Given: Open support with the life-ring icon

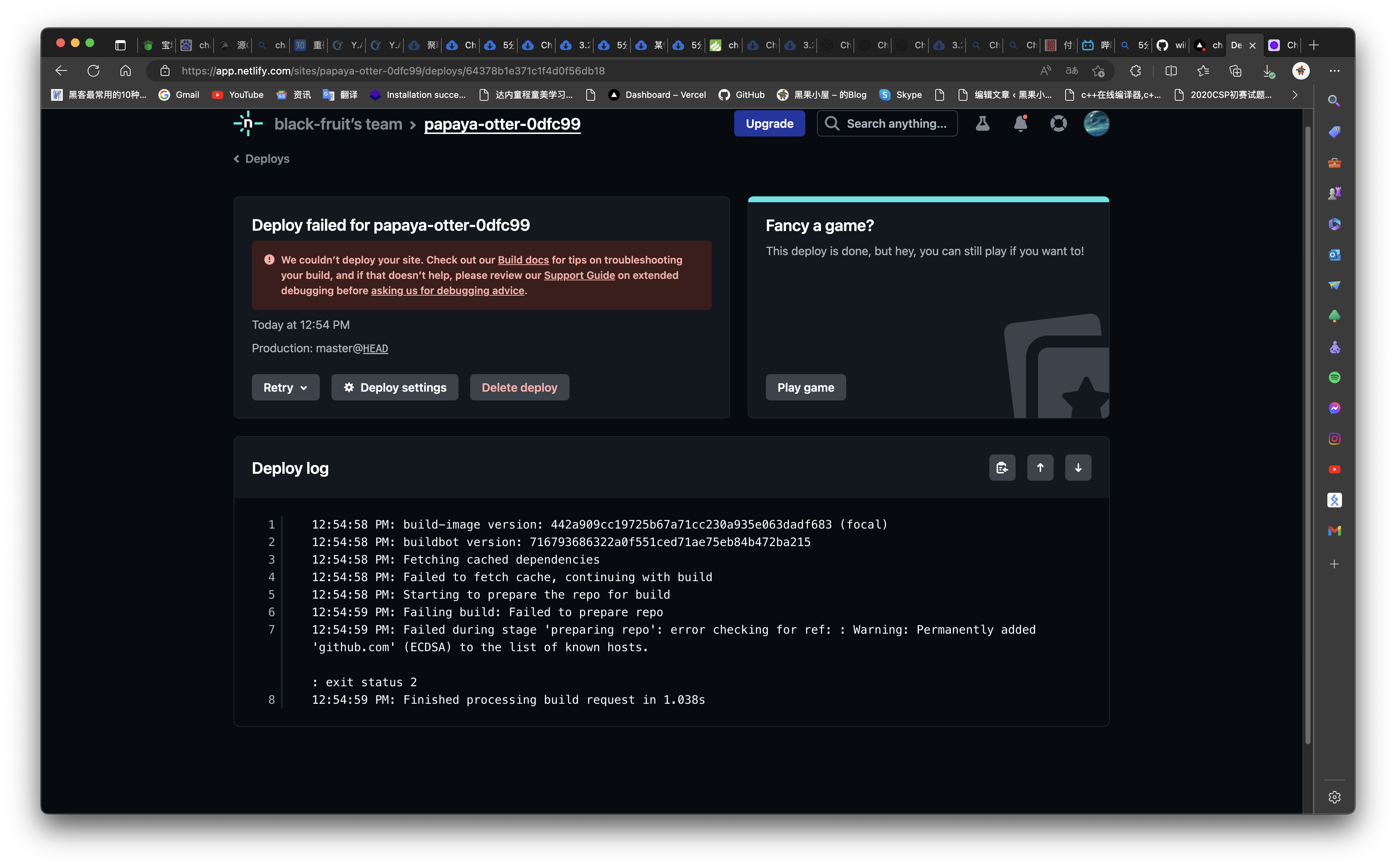Looking at the screenshot, I should pos(1058,123).
